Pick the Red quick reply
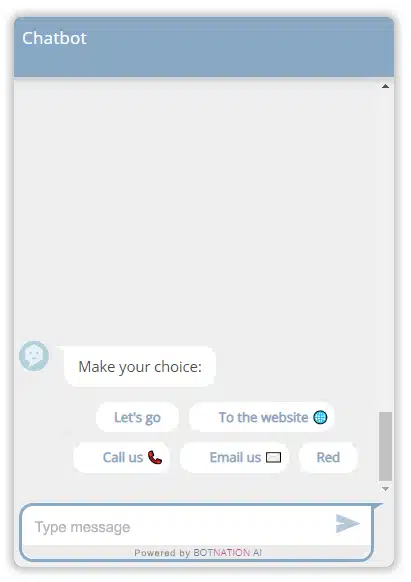 [x=328, y=457]
